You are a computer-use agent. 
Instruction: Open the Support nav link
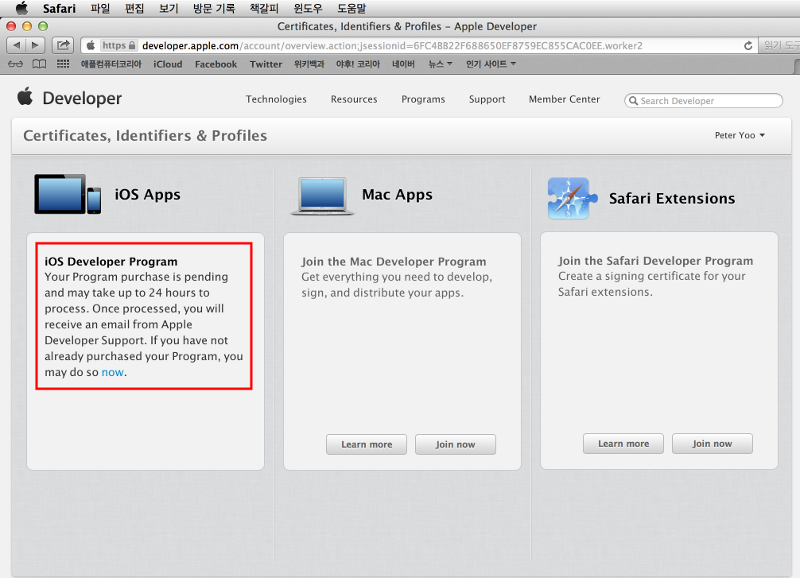pos(487,99)
